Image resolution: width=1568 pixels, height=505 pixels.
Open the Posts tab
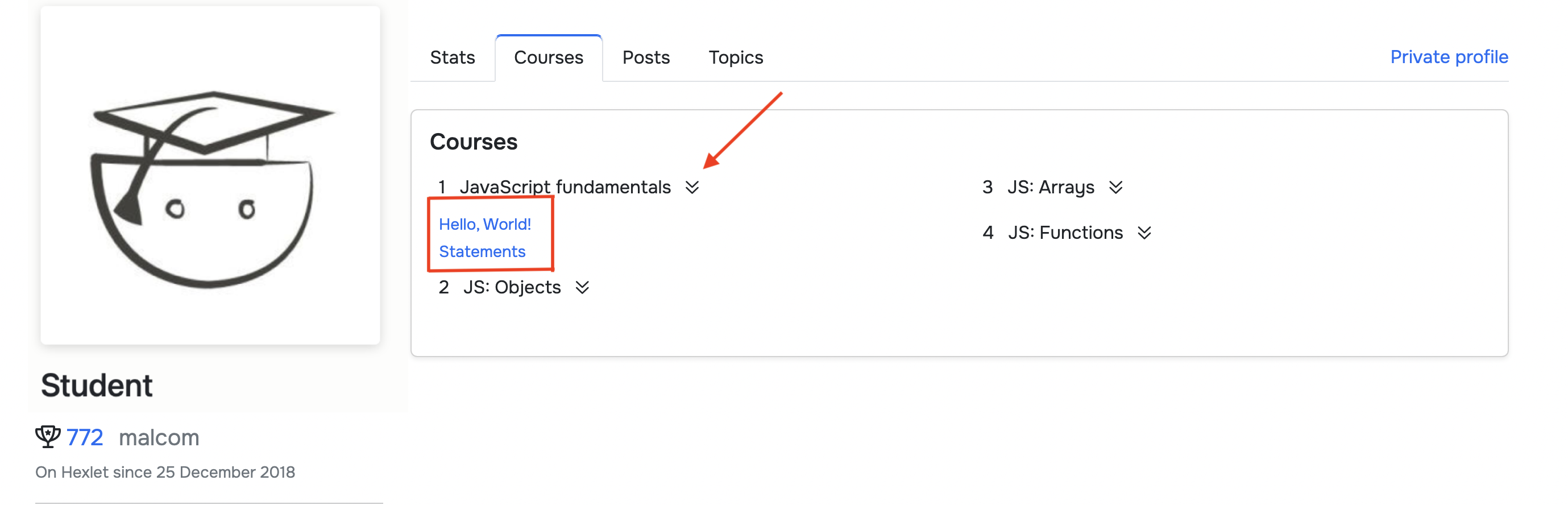[646, 58]
